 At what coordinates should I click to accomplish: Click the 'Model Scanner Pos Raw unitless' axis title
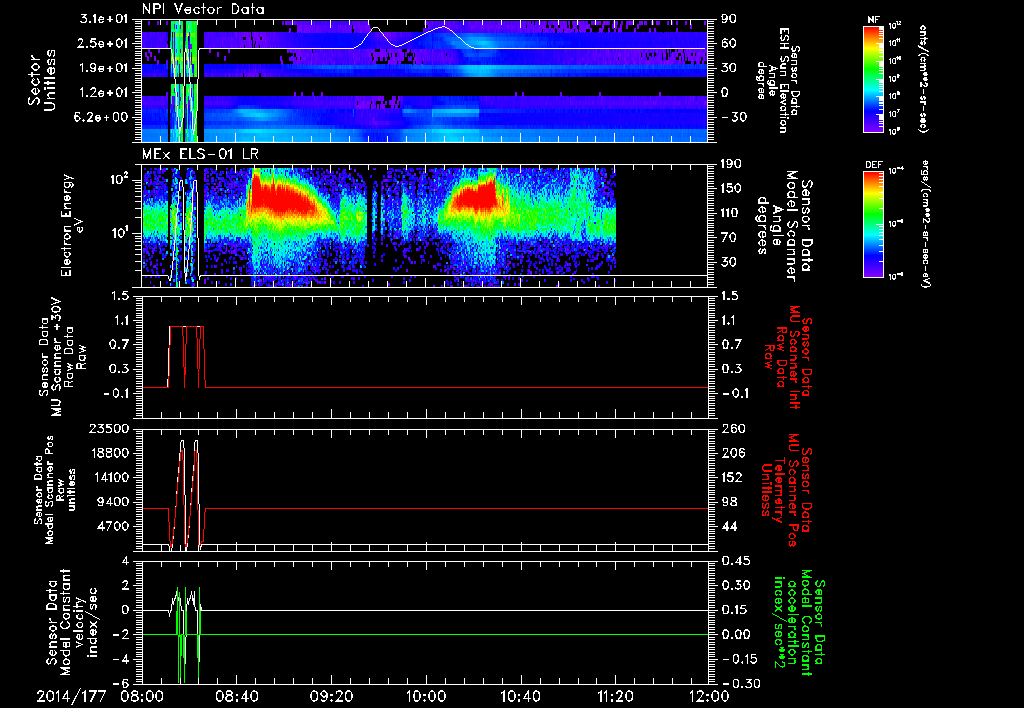54,490
